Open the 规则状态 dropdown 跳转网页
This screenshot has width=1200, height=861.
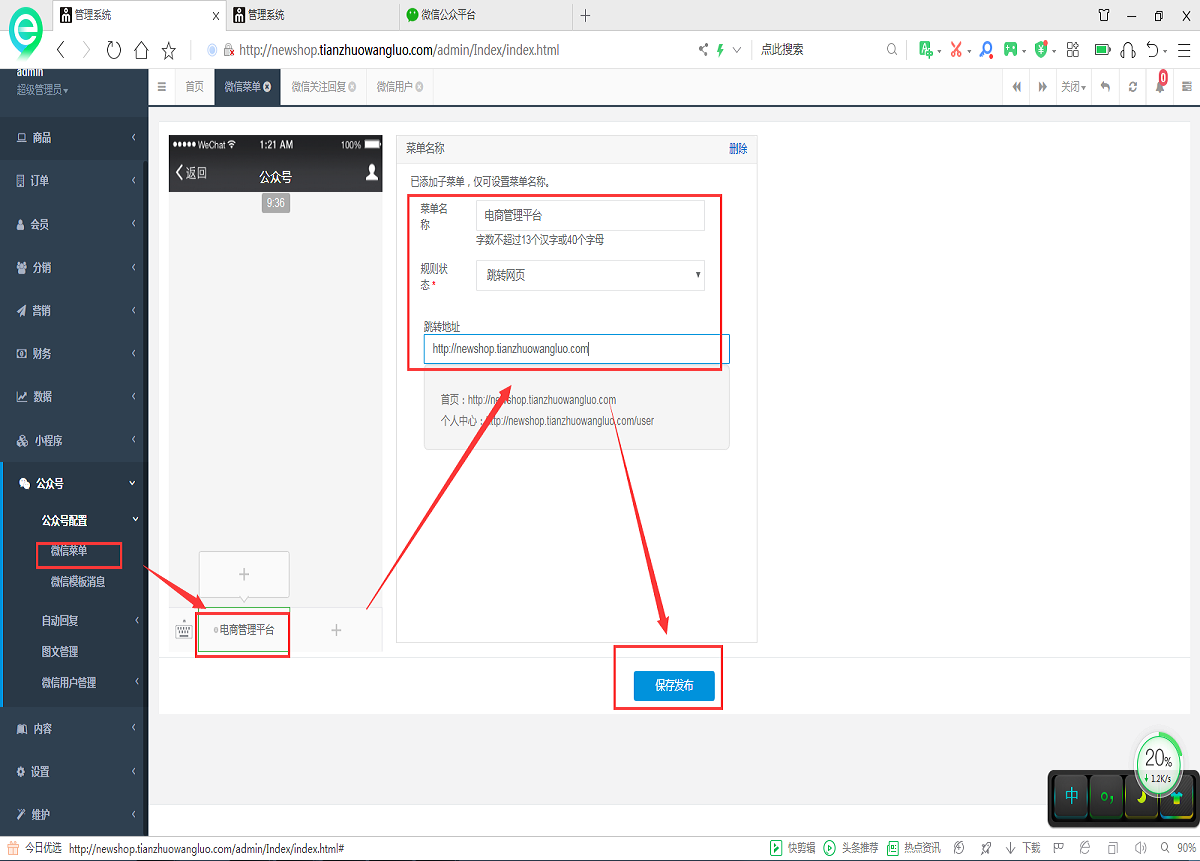click(590, 275)
